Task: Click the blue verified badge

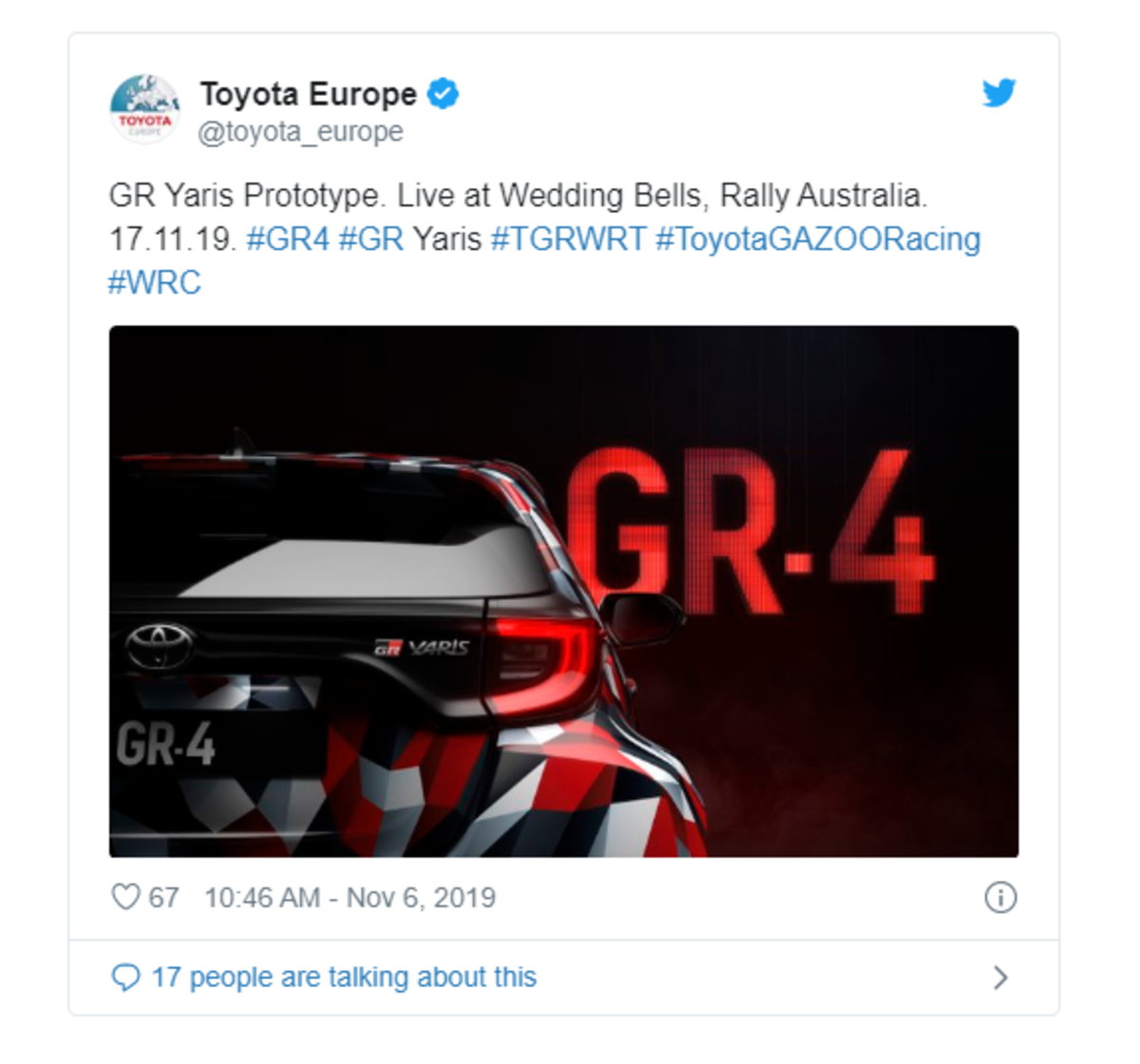Action: click(x=443, y=94)
